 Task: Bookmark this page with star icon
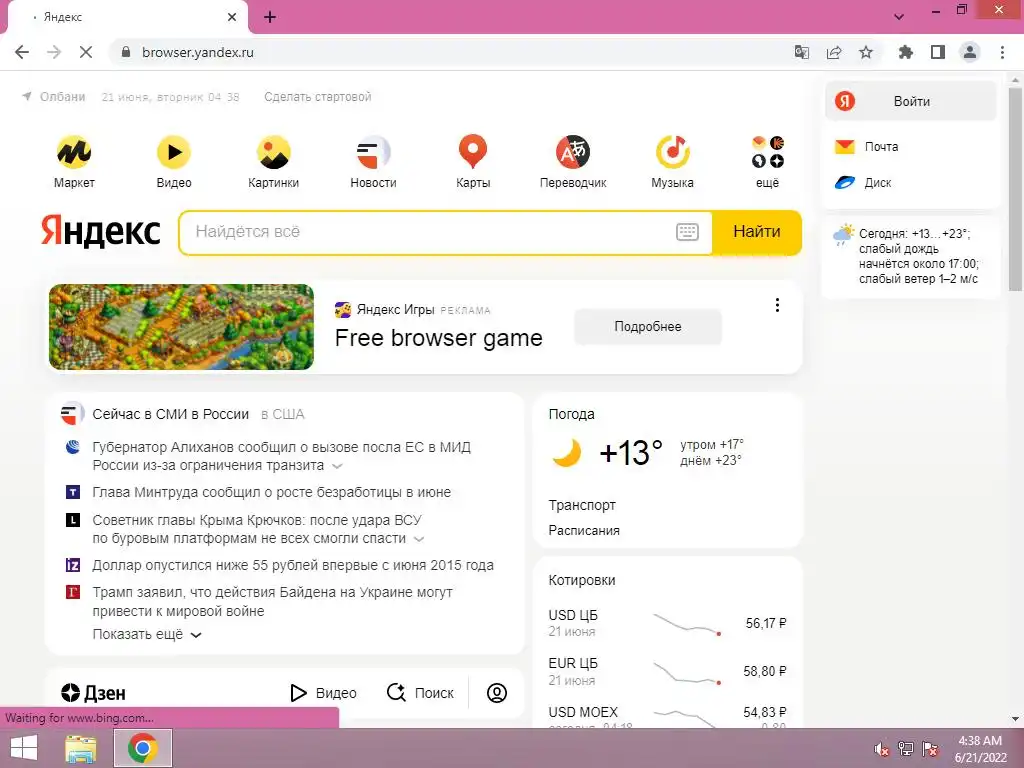point(866,52)
